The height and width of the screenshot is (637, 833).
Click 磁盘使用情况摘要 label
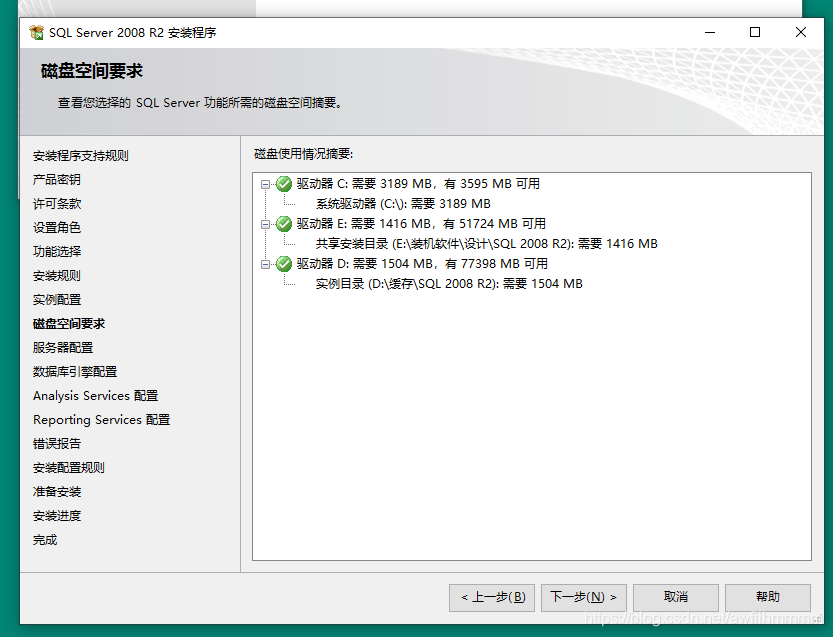click(x=303, y=154)
